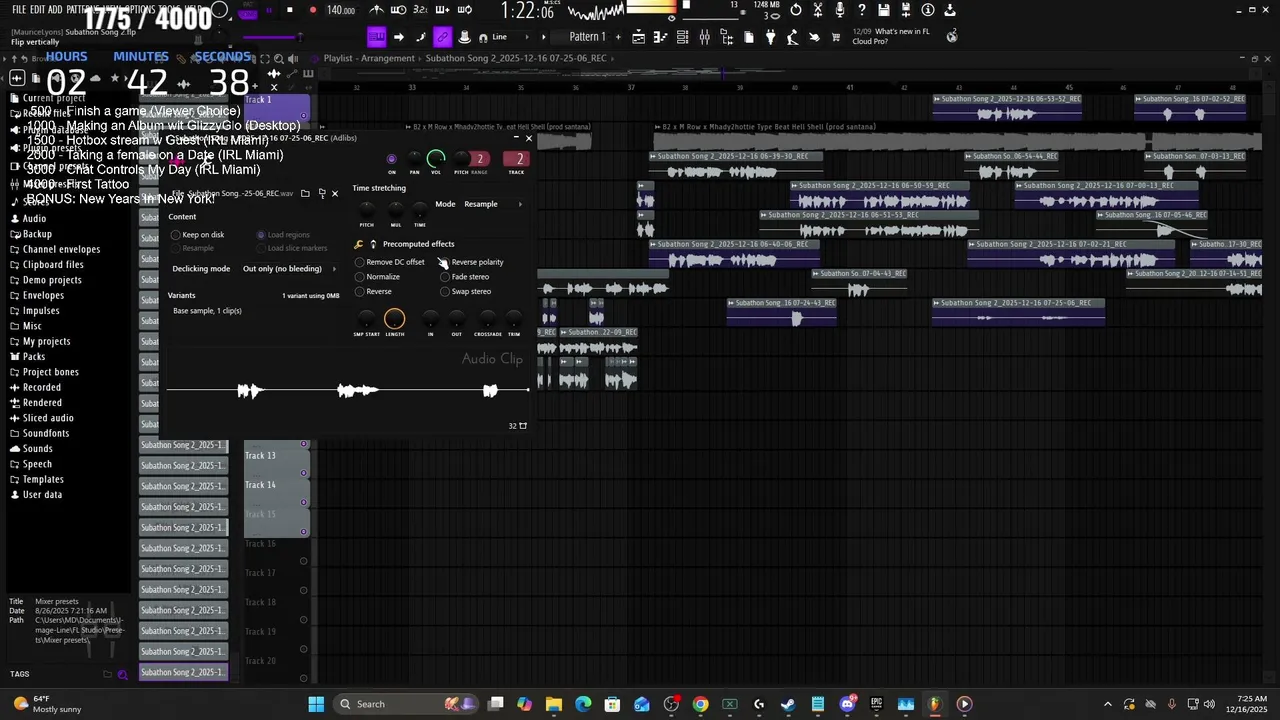This screenshot has width=1280, height=720.
Task: Click the record button in transport
Action: pyautogui.click(x=313, y=10)
